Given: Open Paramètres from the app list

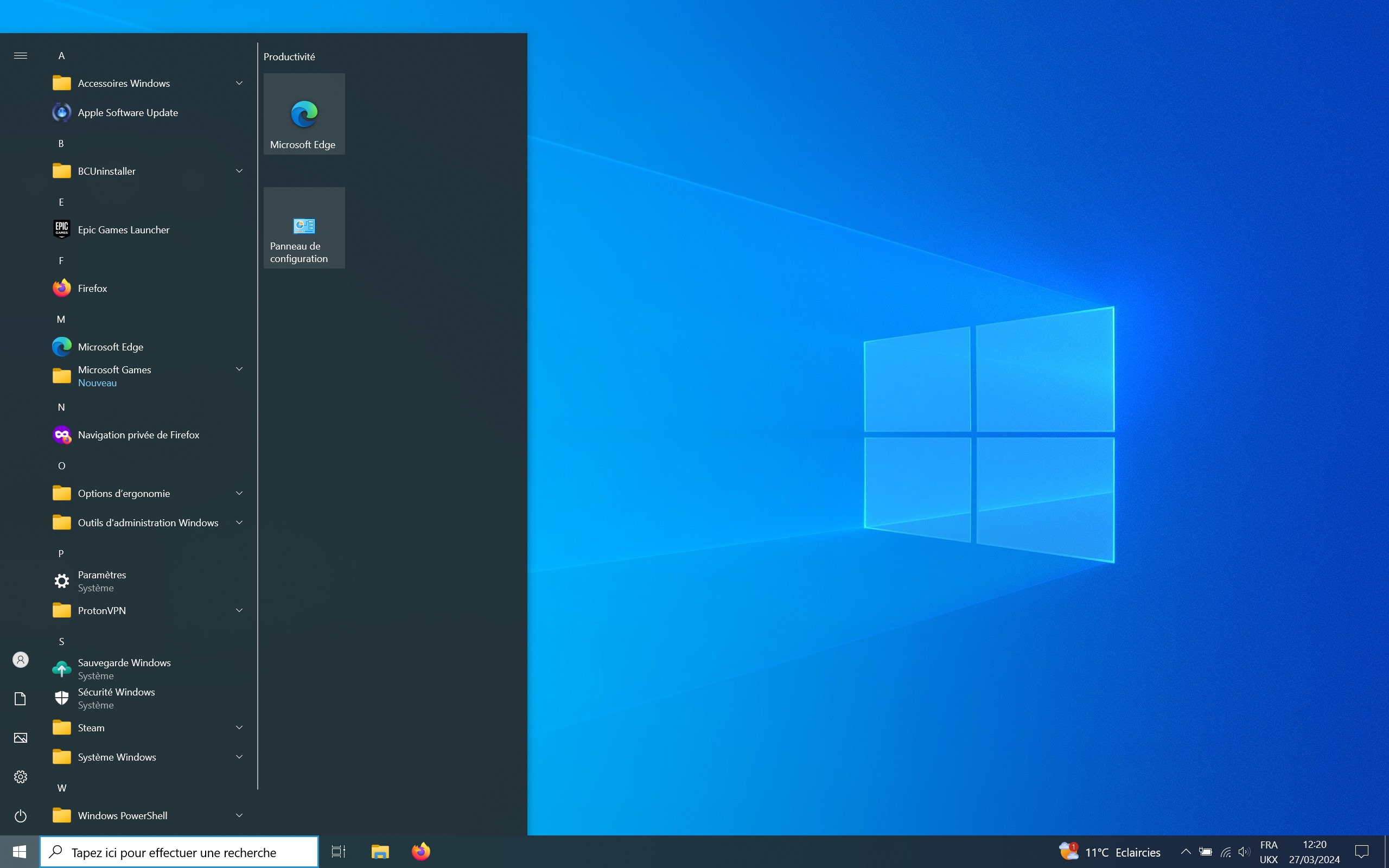Looking at the screenshot, I should (x=102, y=581).
